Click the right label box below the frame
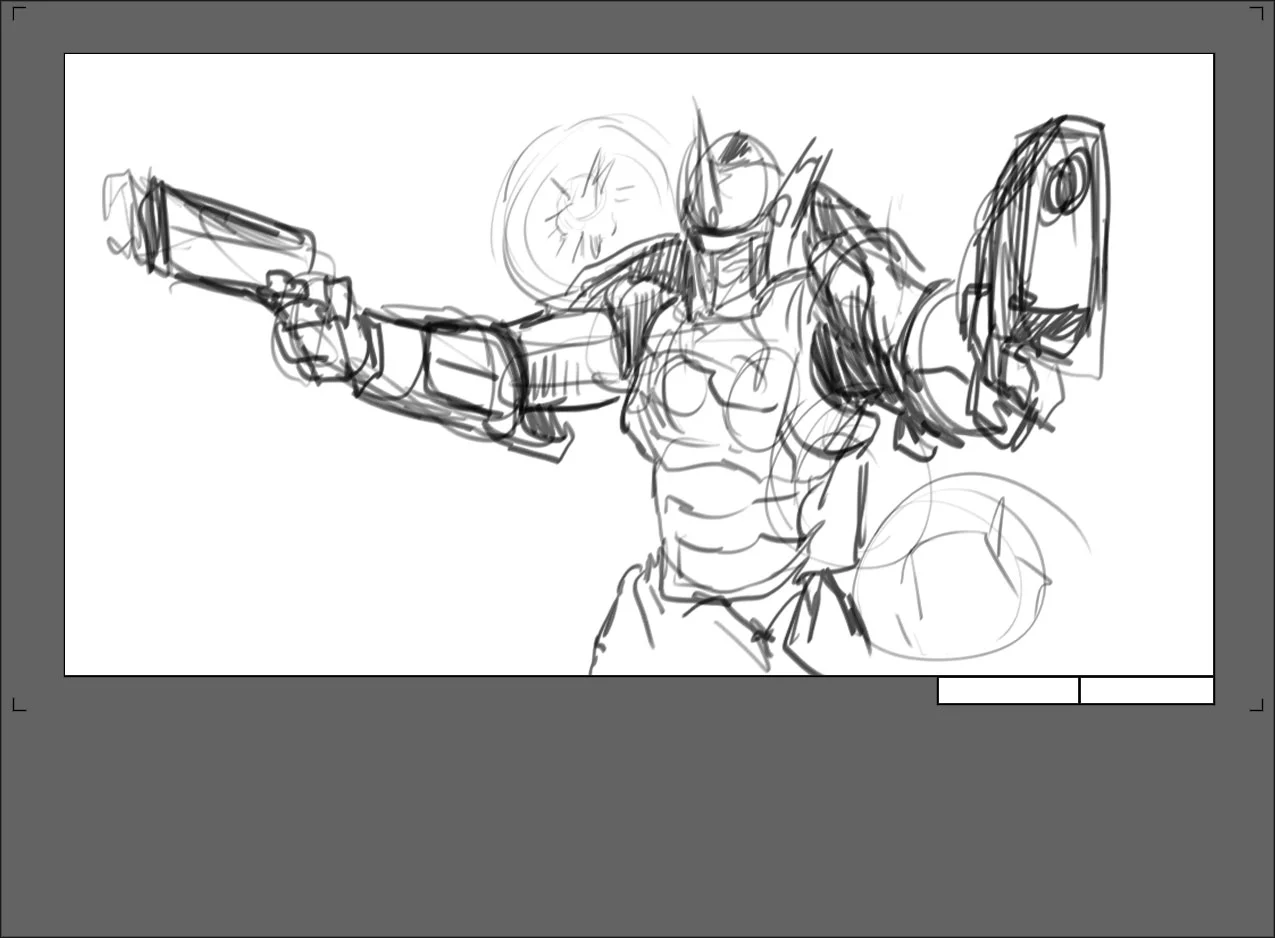The height and width of the screenshot is (938, 1275). (x=1147, y=691)
